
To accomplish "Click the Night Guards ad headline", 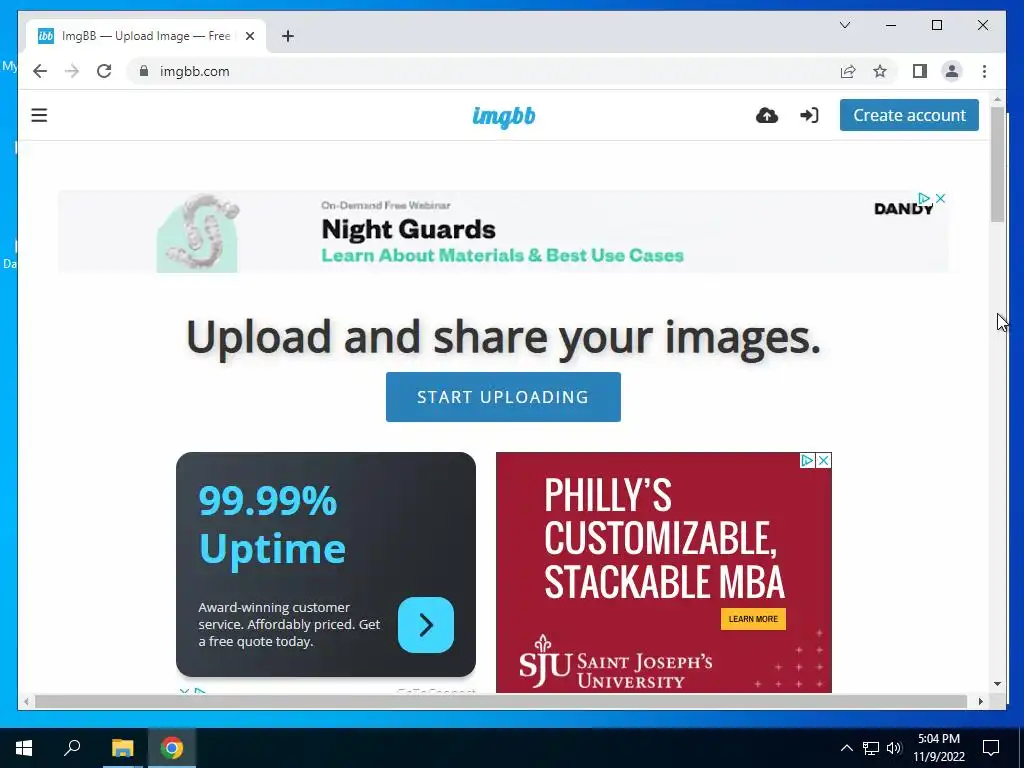I will pos(409,229).
